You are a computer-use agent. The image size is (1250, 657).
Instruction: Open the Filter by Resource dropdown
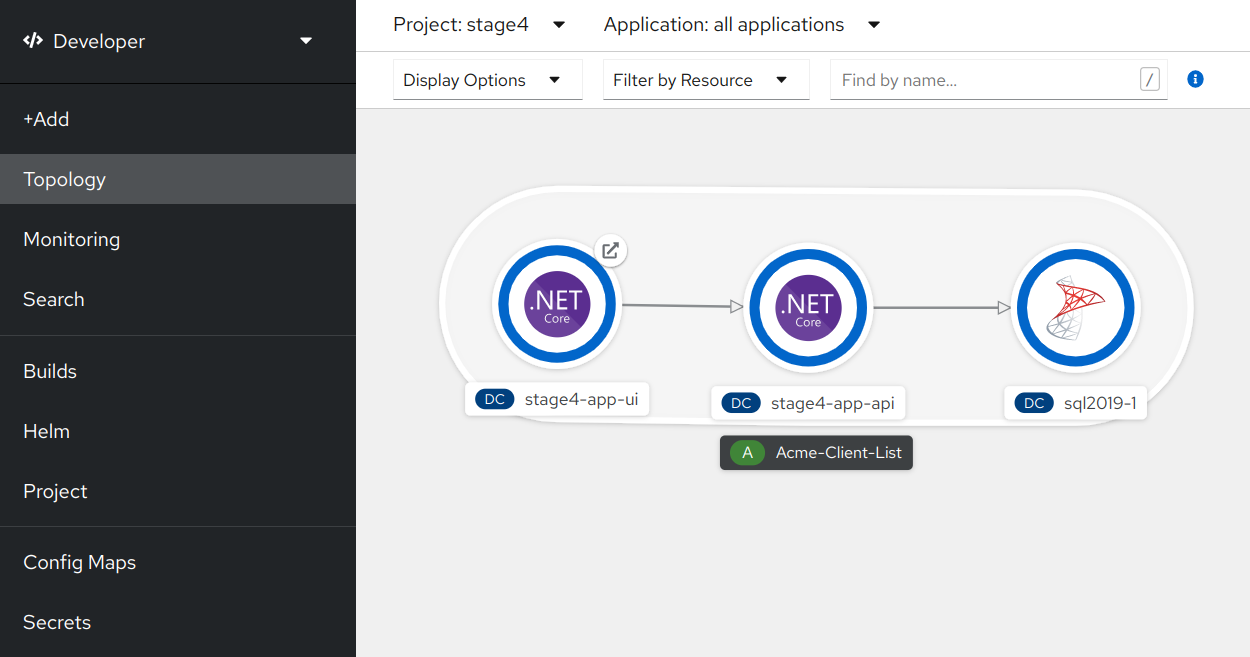coord(705,80)
